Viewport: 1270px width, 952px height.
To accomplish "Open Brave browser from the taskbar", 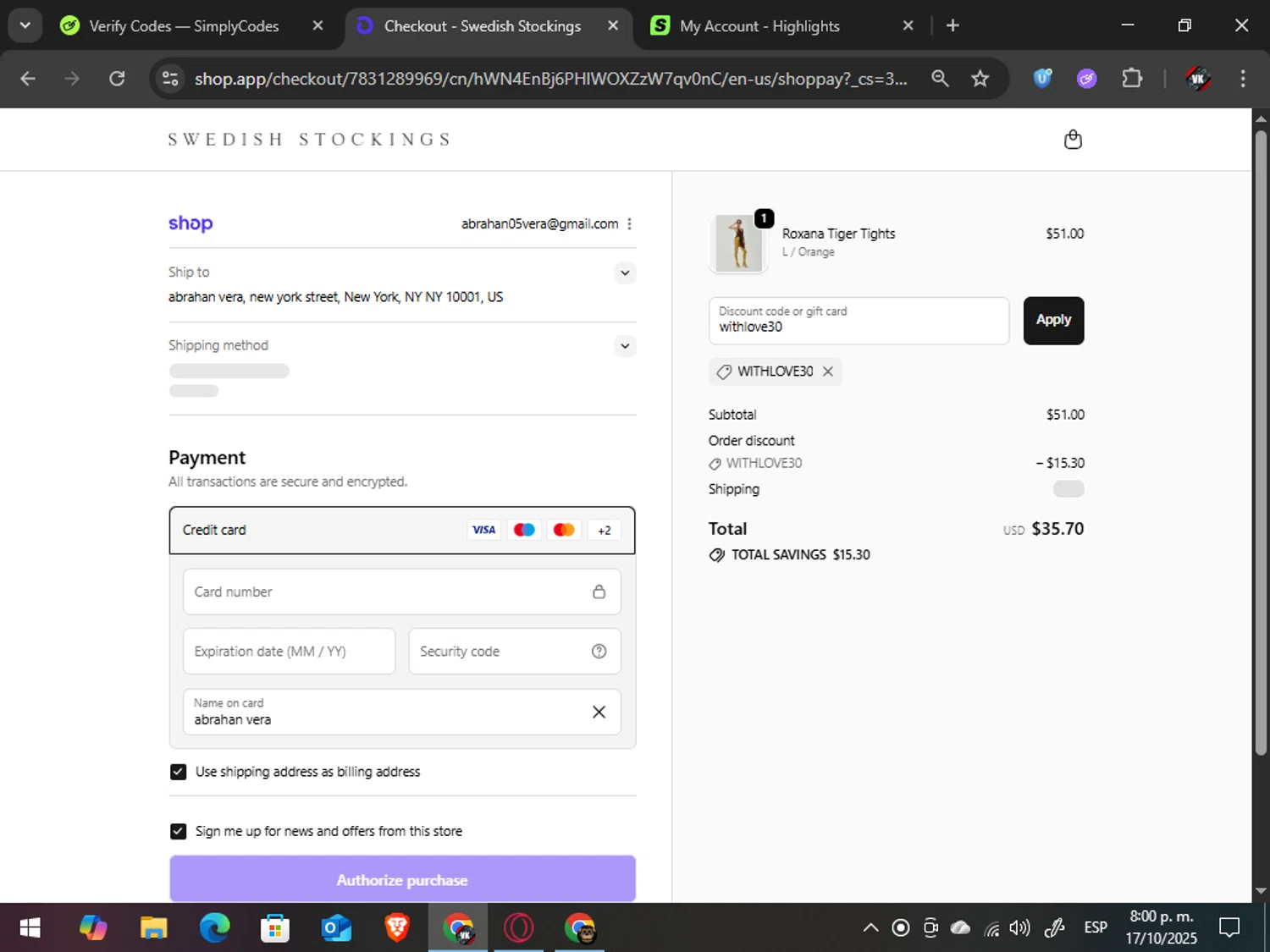I will [x=397, y=928].
